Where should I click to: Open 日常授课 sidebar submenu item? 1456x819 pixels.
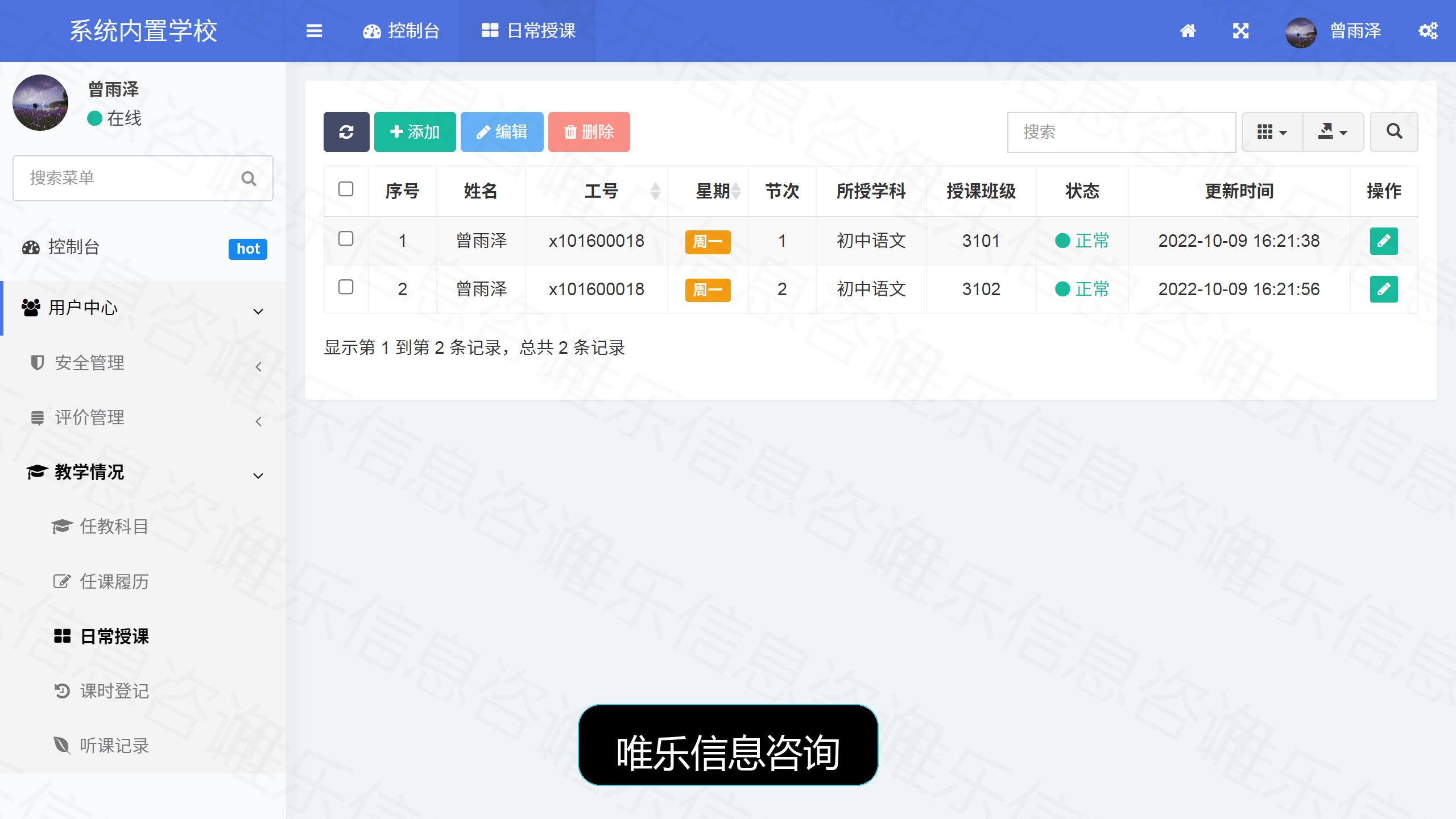[x=143, y=636]
